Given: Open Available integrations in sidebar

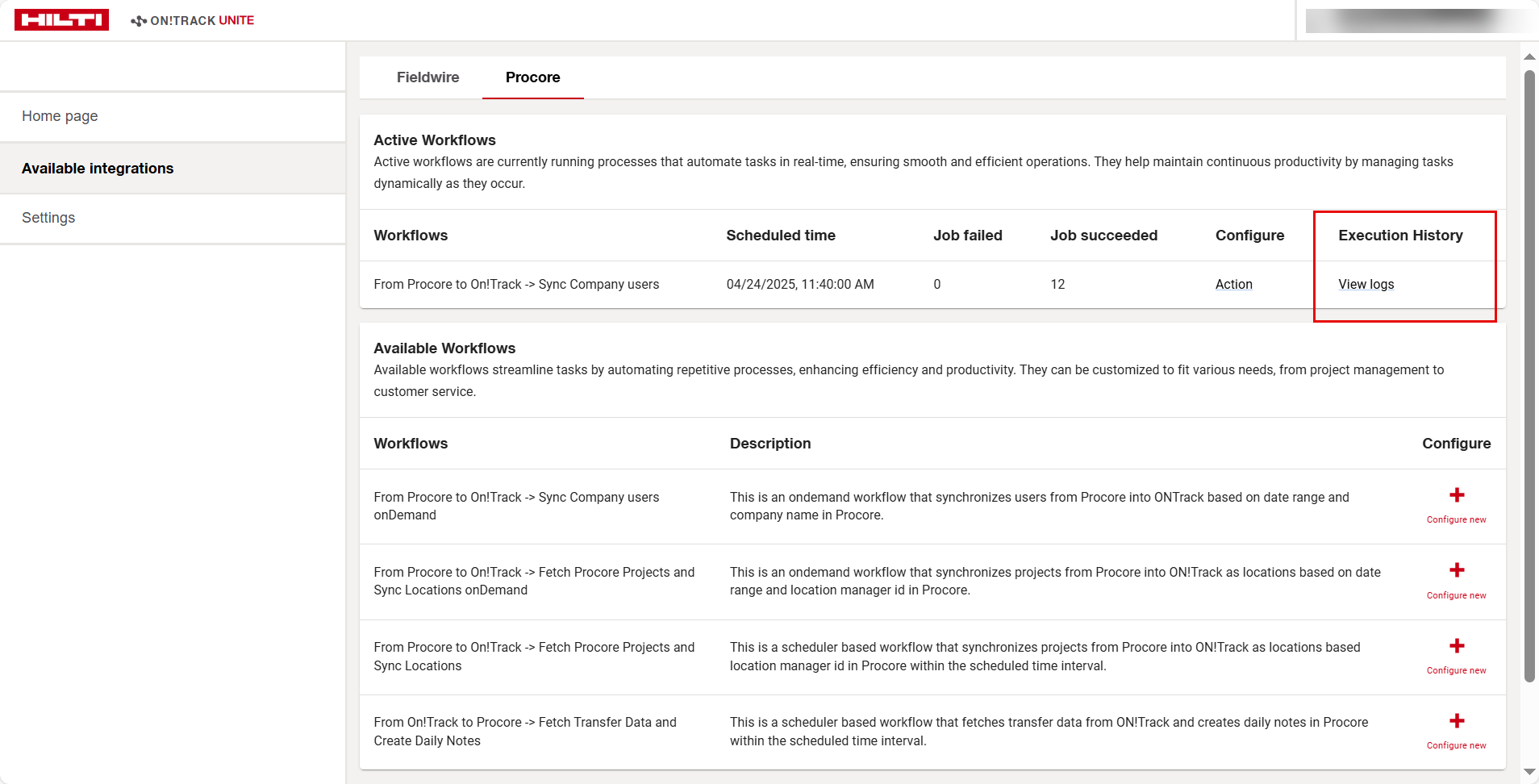Looking at the screenshot, I should tap(173, 169).
